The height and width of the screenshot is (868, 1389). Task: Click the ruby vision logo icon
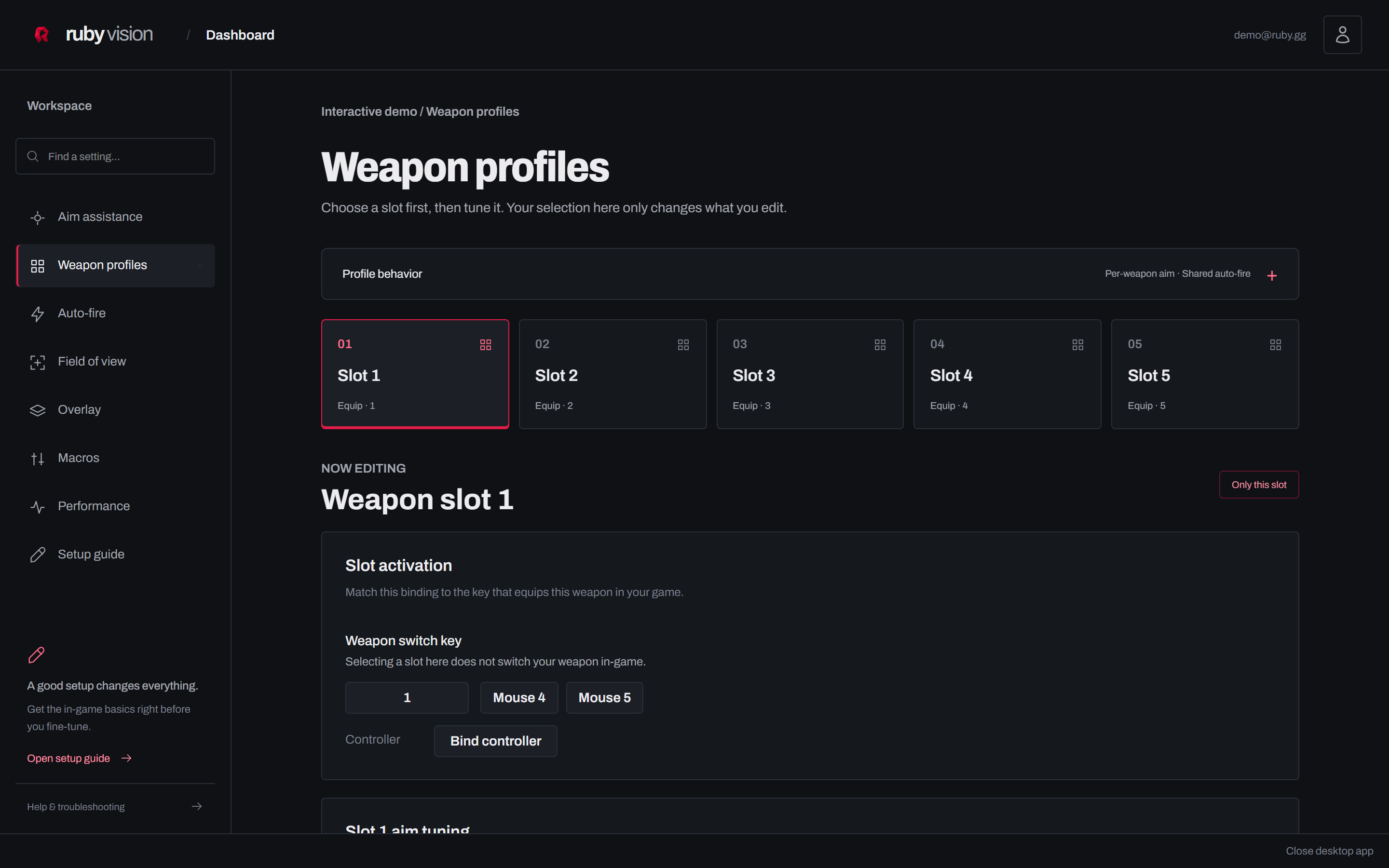(41, 34)
